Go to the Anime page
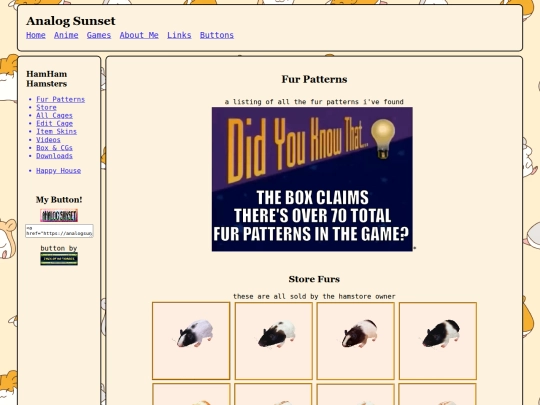540x405 pixels. tap(66, 35)
